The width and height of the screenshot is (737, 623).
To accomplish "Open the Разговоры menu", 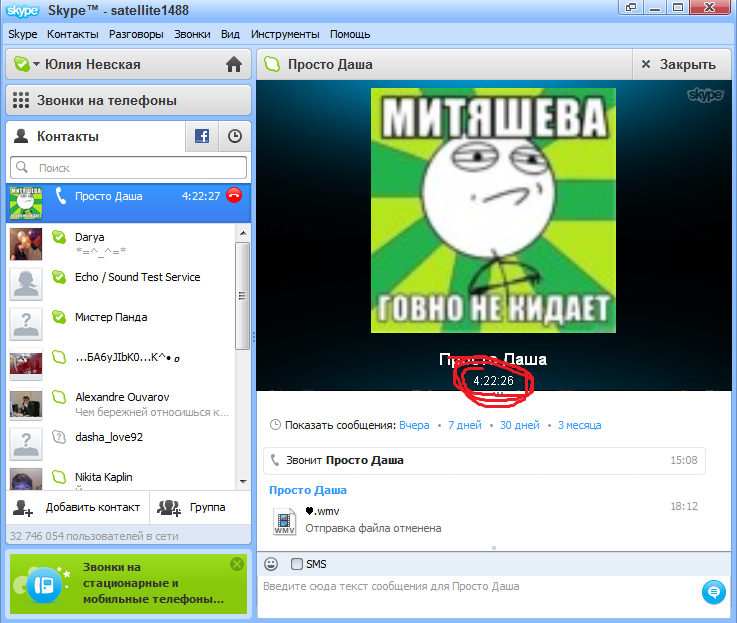I will [x=136, y=34].
